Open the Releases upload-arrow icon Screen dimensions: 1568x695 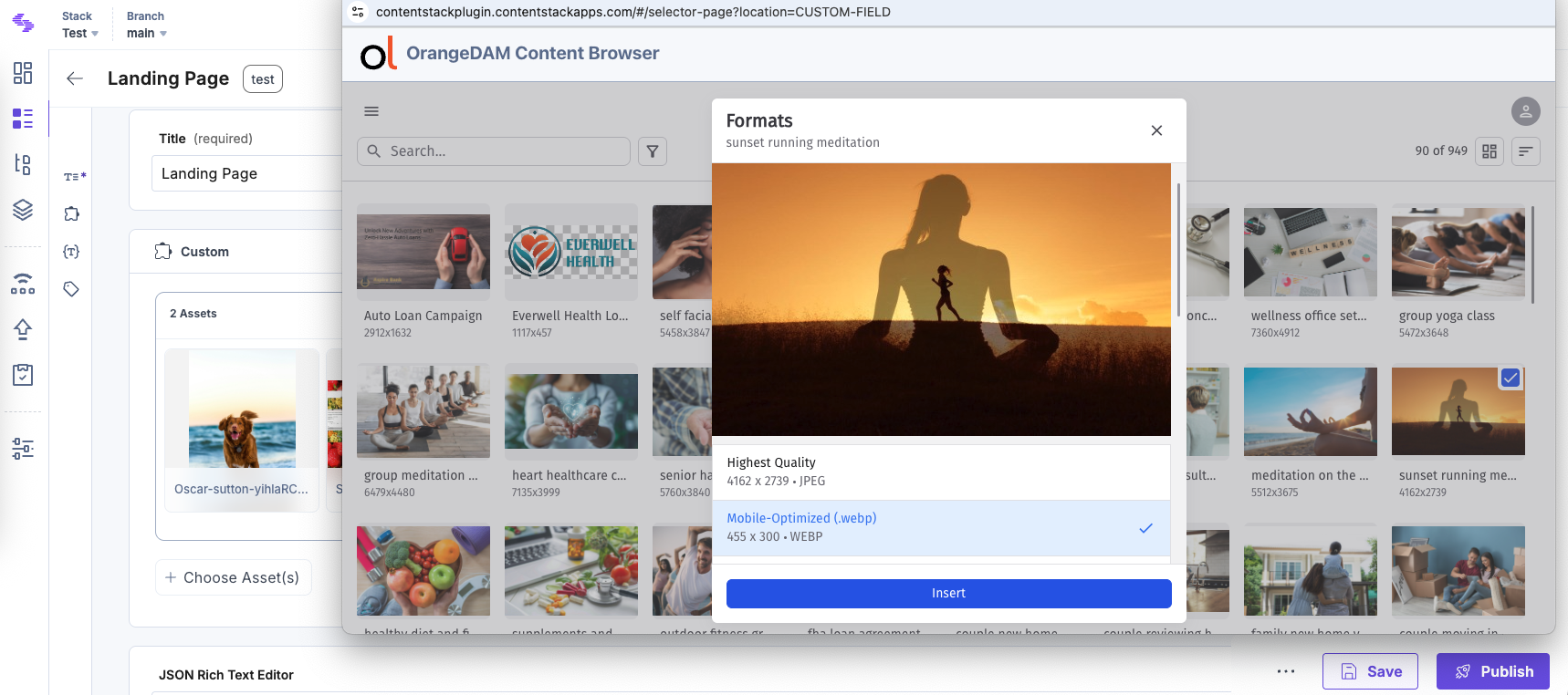coord(23,329)
